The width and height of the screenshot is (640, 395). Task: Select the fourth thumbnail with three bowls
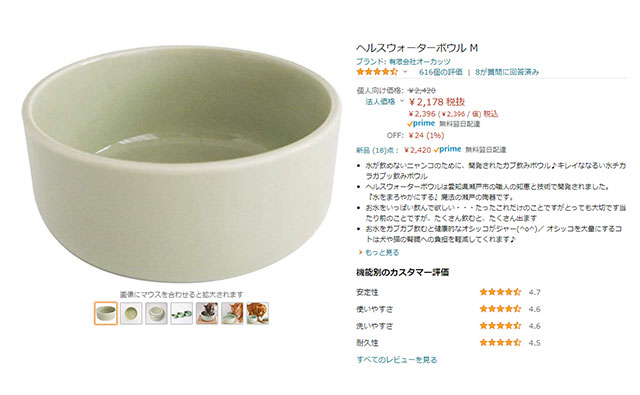[x=182, y=313]
